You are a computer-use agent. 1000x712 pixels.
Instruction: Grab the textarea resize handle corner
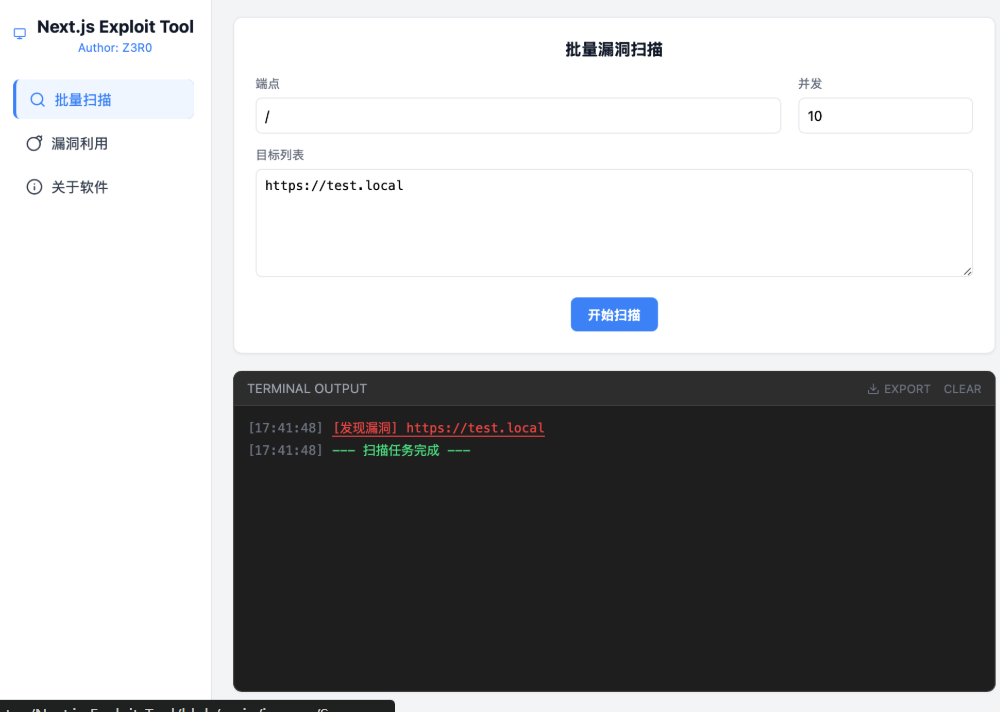pos(967,271)
